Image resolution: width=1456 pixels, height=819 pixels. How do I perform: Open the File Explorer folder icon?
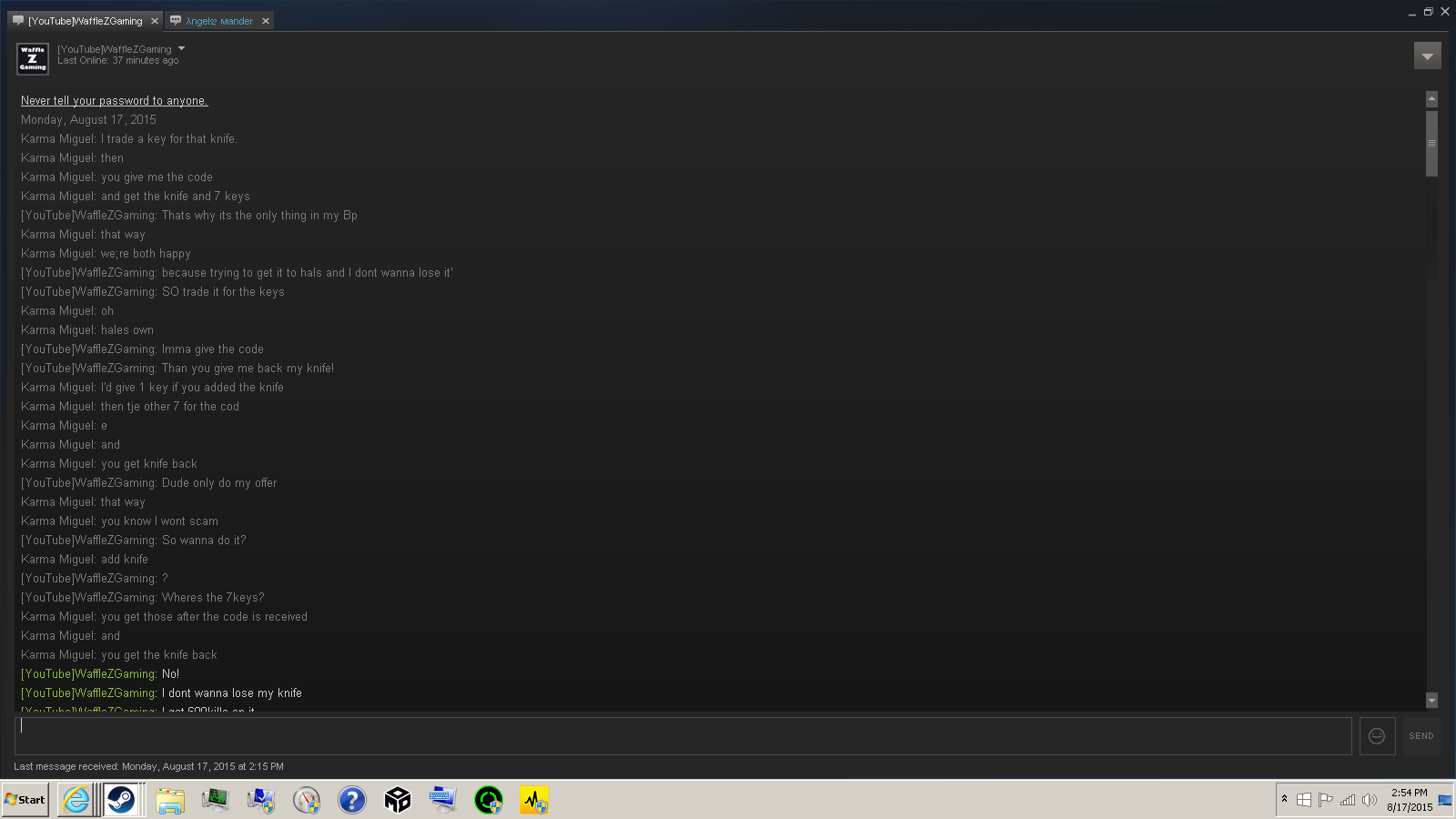click(170, 800)
